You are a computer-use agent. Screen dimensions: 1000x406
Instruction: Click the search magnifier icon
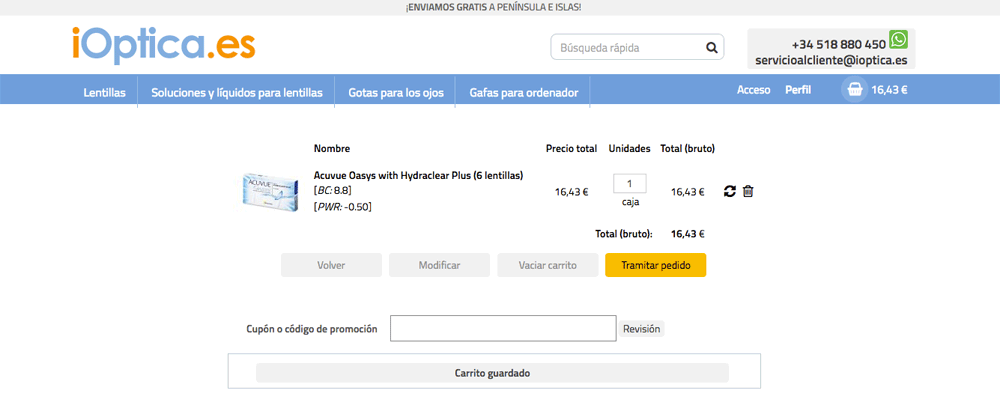pyautogui.click(x=711, y=48)
